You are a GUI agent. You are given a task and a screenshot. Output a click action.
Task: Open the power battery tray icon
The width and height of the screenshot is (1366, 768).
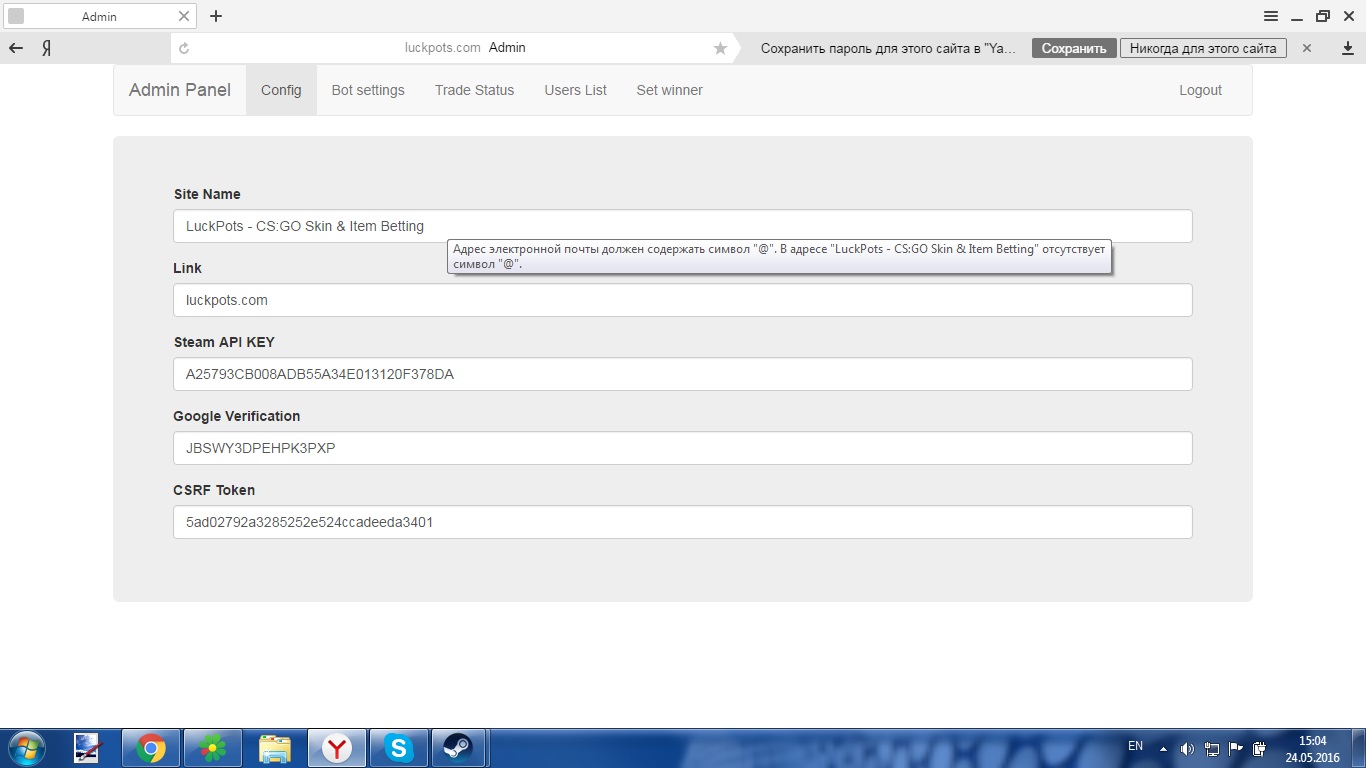(x=1259, y=749)
